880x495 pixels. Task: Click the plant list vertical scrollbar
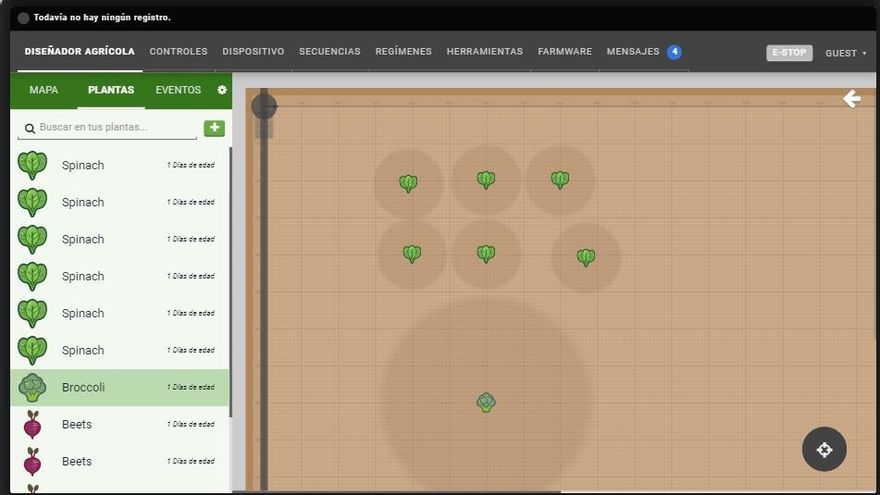(230, 280)
